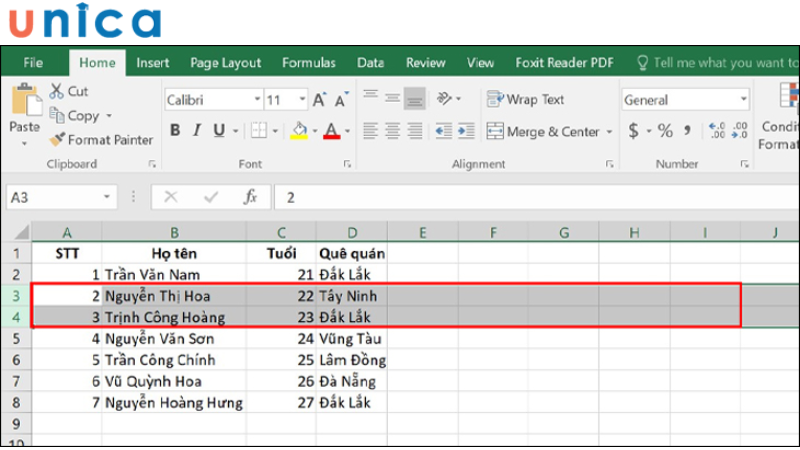The image size is (800, 450).
Task: Toggle Middle Align vertical alignment
Action: pos(392,100)
